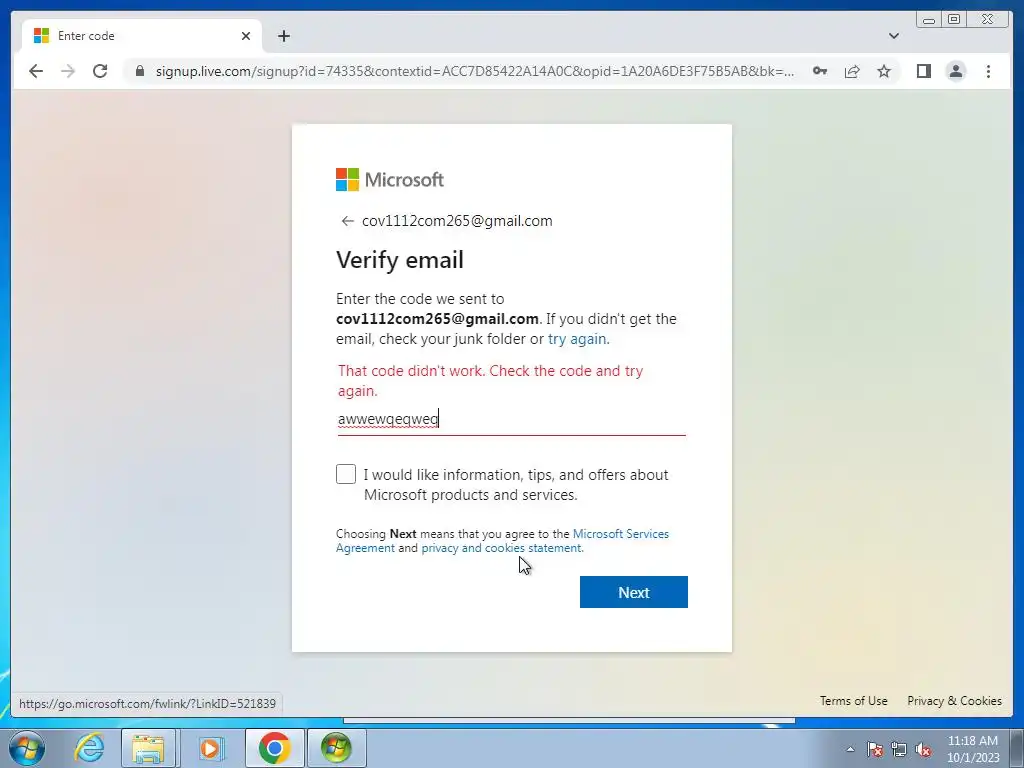Click the Microsoft logo
1024x768 pixels.
point(390,180)
